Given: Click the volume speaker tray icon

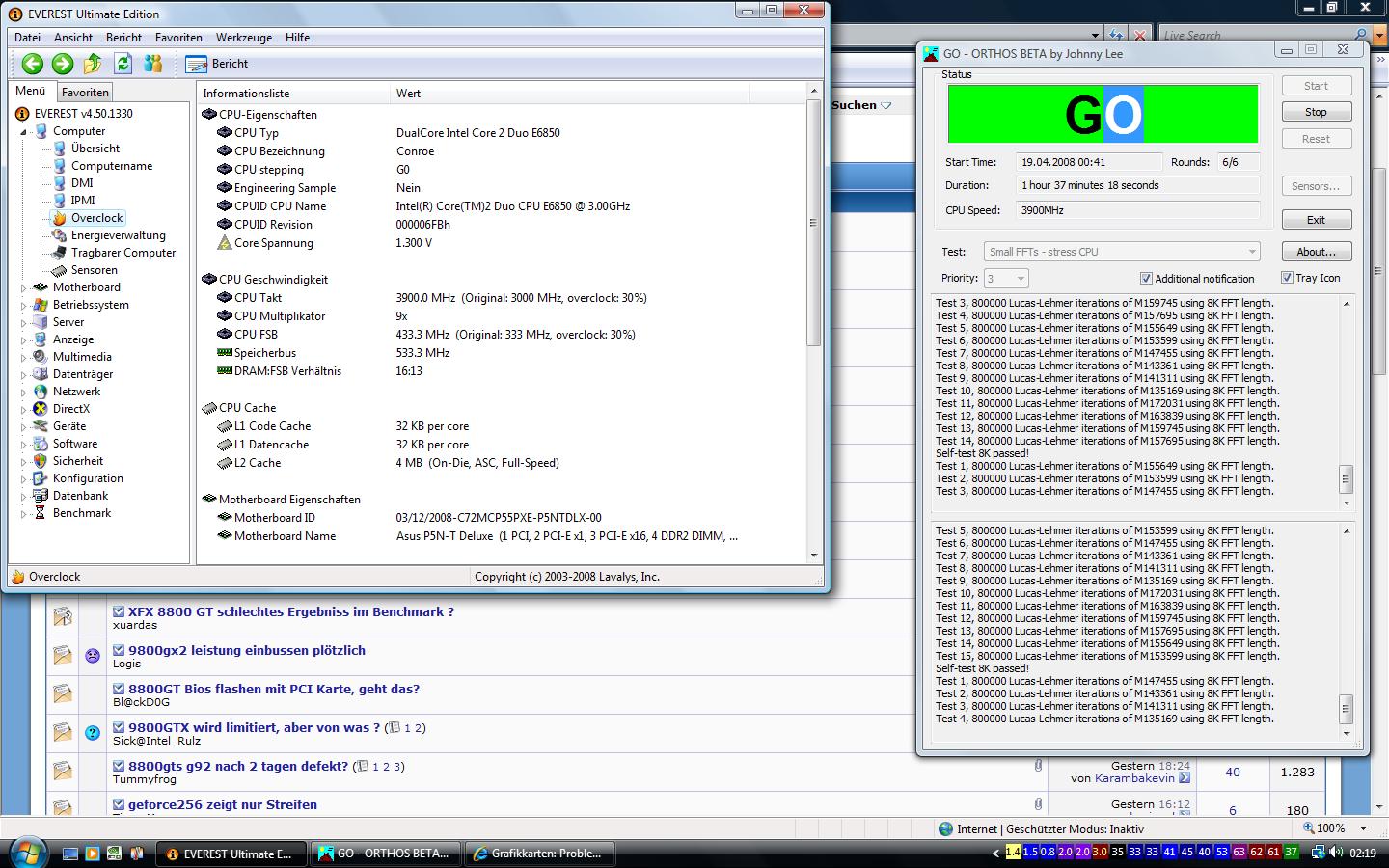Looking at the screenshot, I should coord(1336,853).
